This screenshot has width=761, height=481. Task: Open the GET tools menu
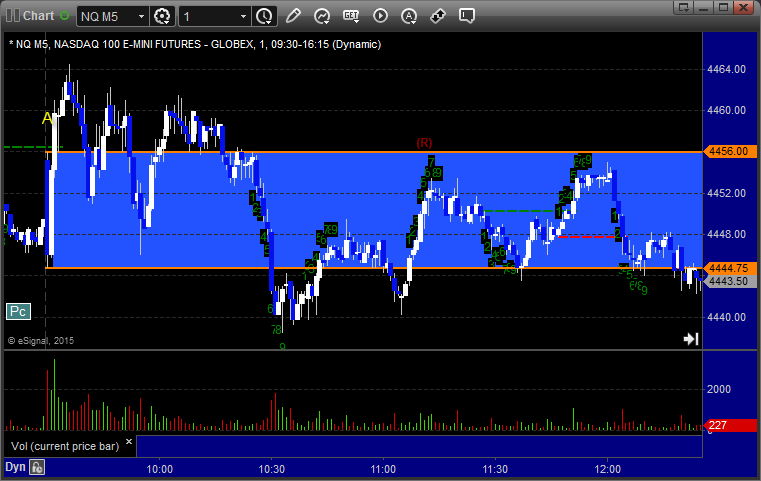(x=351, y=16)
